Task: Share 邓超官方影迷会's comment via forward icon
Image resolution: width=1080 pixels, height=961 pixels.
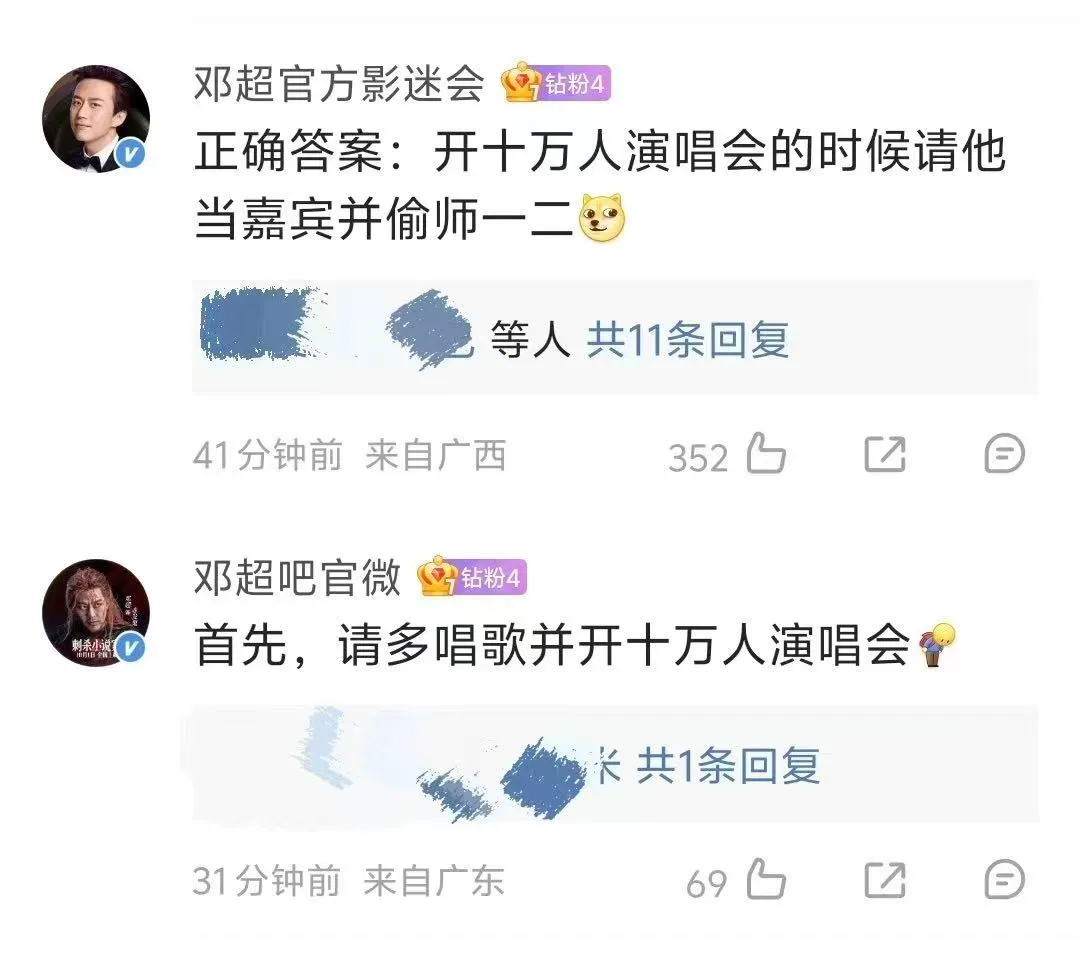Action: (x=885, y=454)
